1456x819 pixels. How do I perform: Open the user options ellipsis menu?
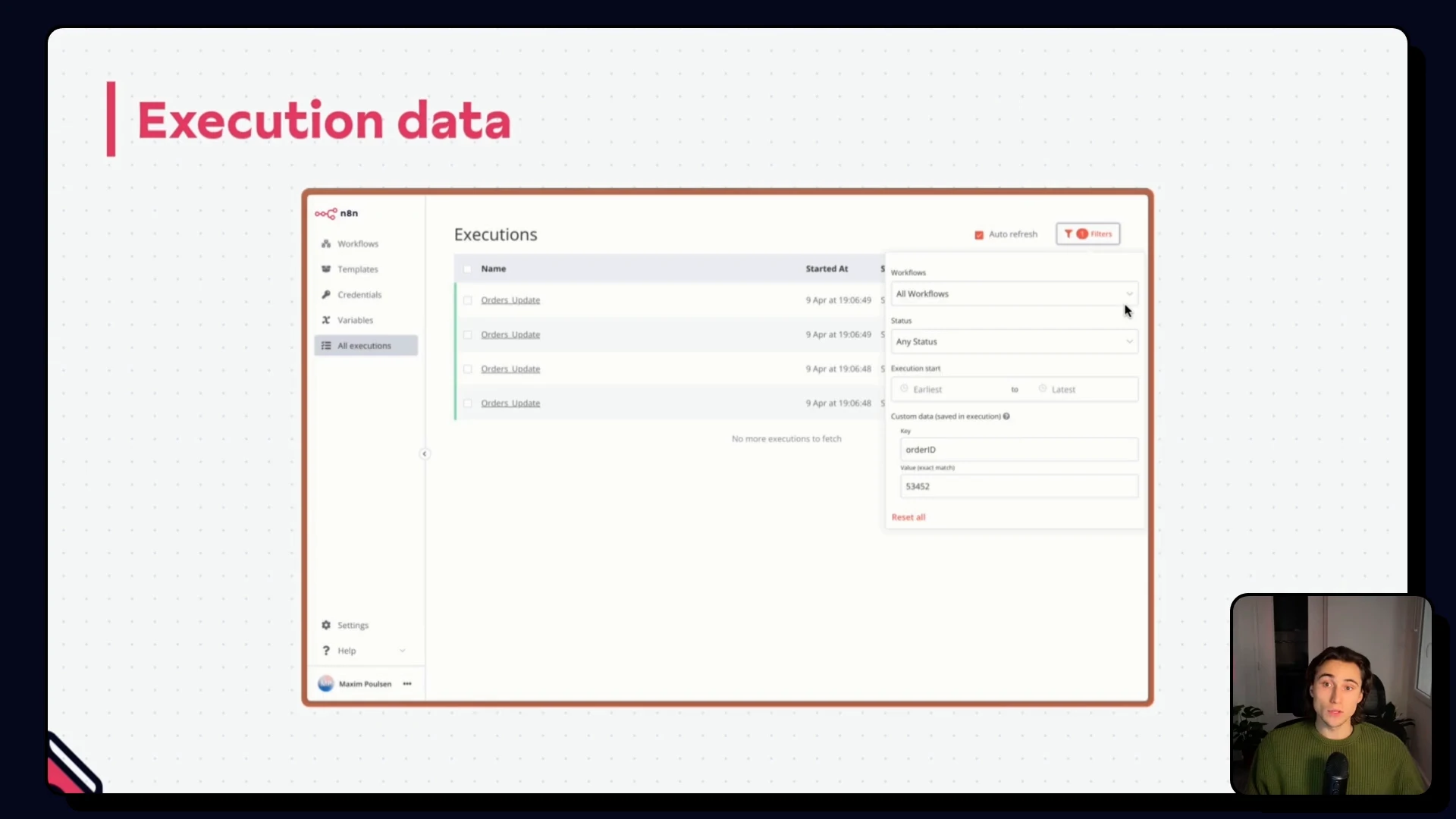pyautogui.click(x=407, y=684)
